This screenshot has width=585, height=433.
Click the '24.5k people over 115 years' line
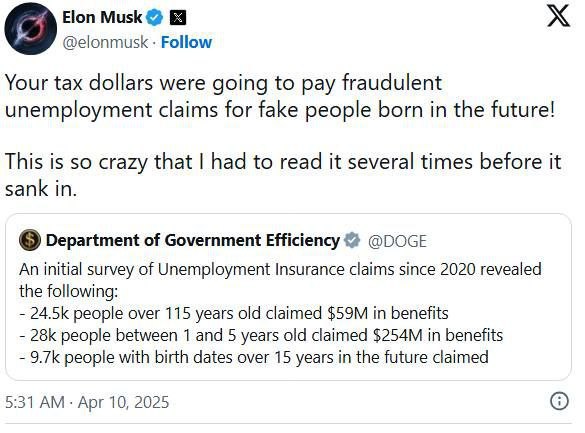(234, 313)
